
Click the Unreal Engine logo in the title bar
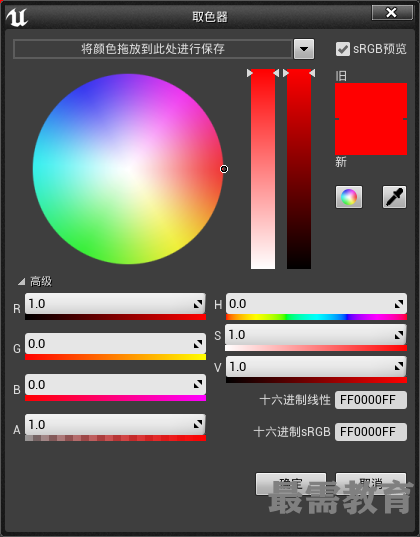pos(17,17)
